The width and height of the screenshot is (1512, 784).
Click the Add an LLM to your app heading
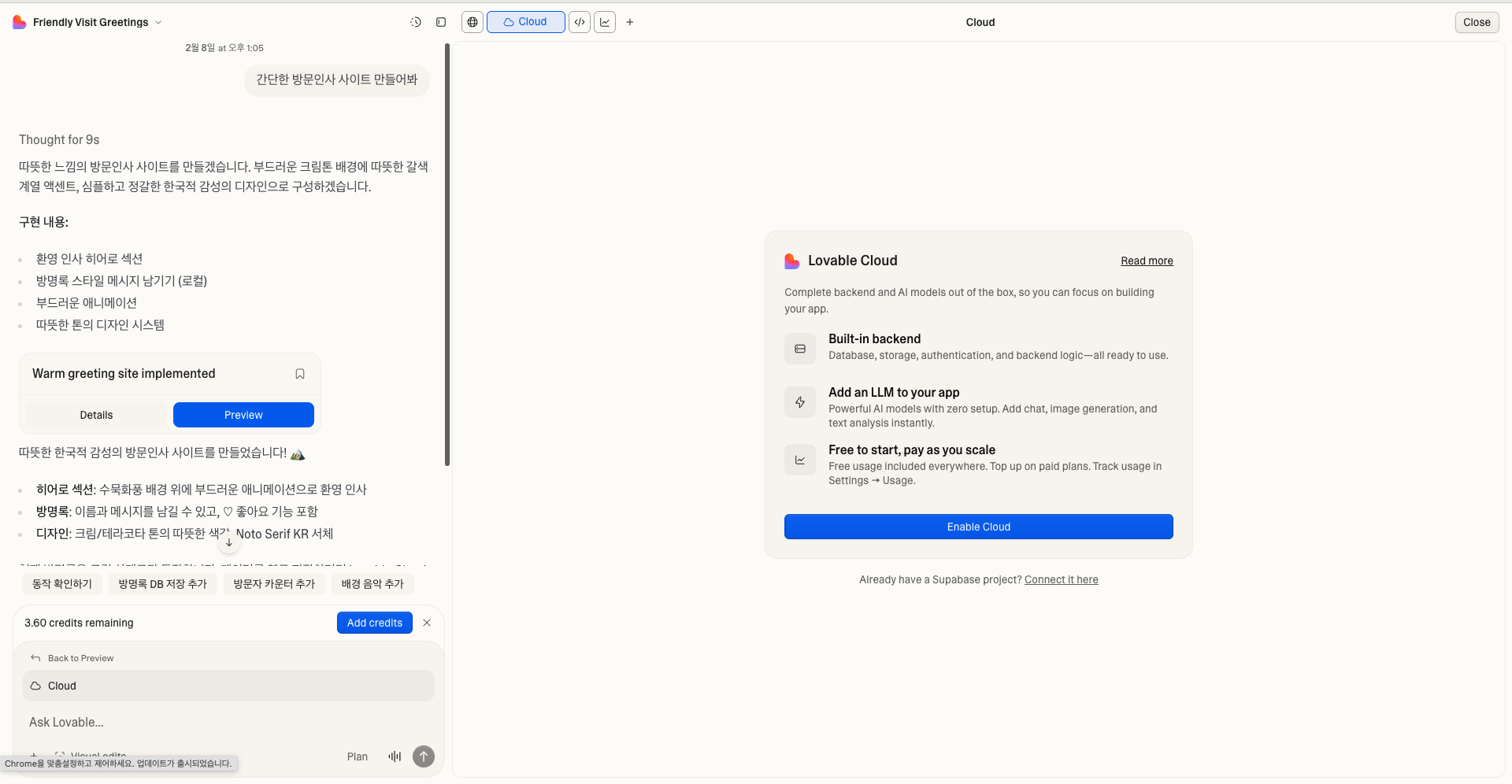tap(894, 392)
